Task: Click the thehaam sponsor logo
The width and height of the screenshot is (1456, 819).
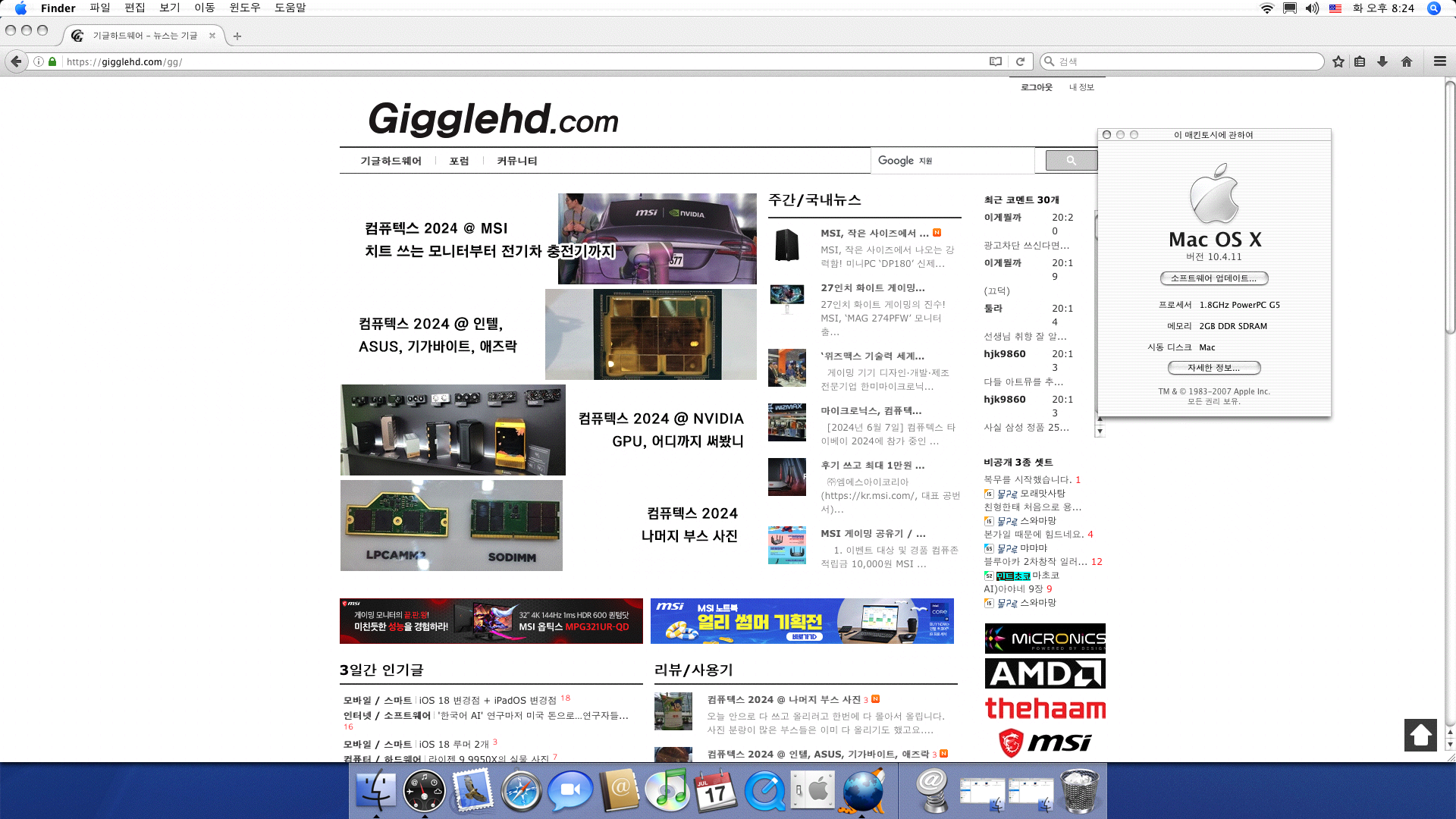Action: point(1045,708)
